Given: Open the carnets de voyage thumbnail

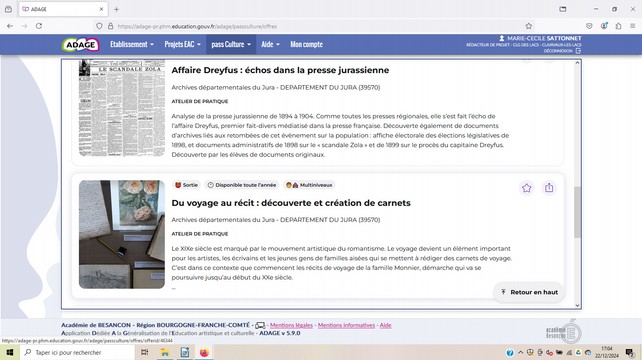Looking at the screenshot, I should (122, 234).
